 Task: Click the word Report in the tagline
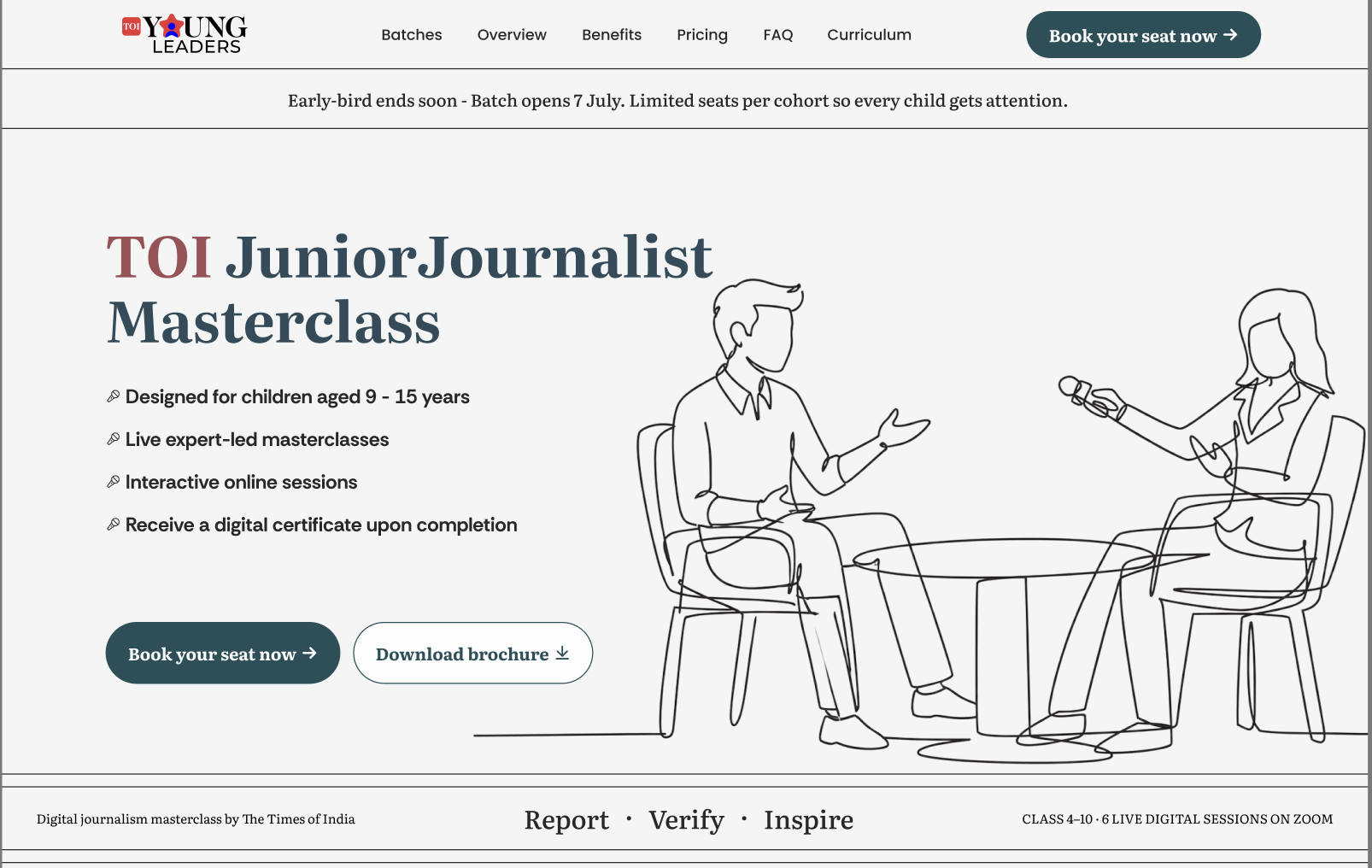[566, 820]
